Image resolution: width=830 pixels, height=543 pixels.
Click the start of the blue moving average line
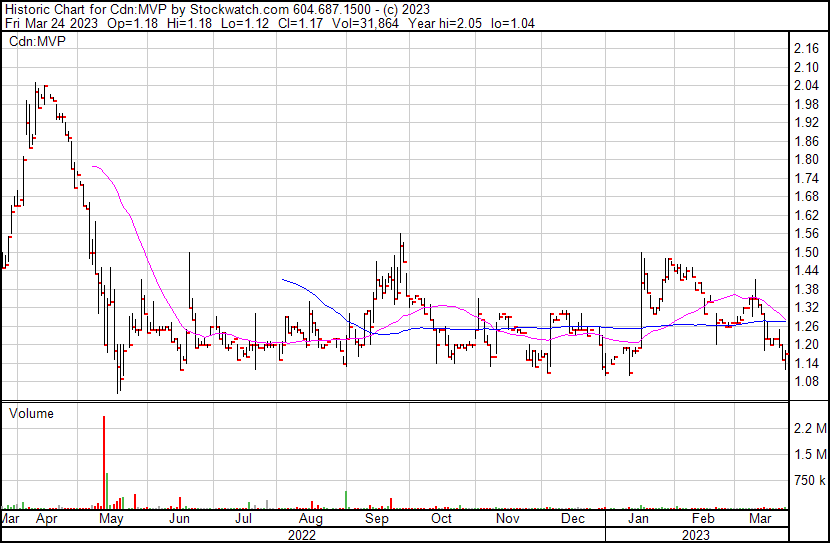[x=283, y=279]
